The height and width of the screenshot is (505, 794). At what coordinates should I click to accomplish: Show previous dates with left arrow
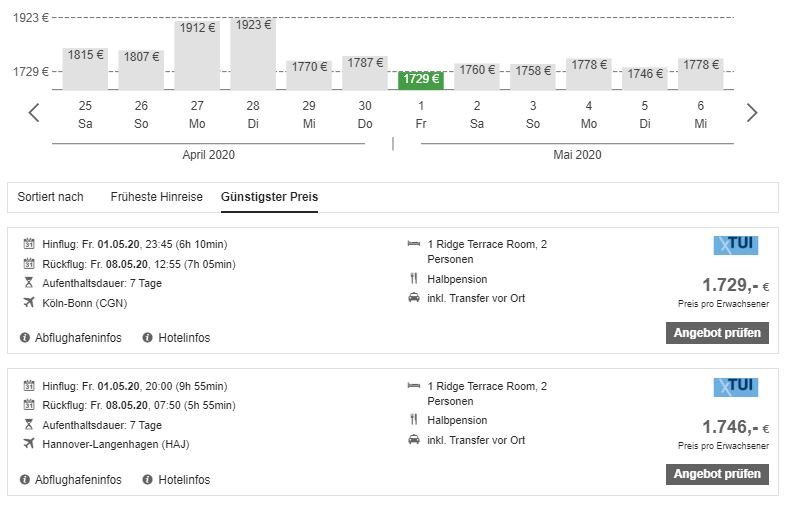click(34, 112)
